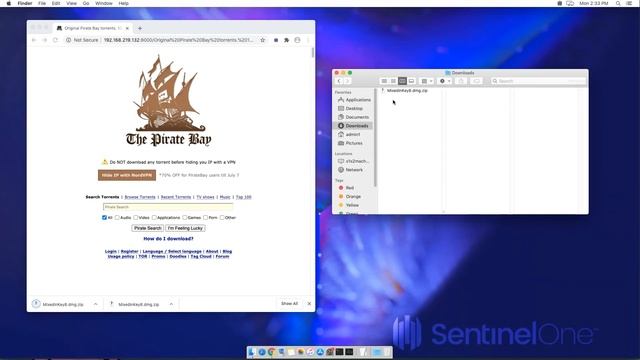Open Finder action gear dropdown
This screenshot has width=640, height=360.
444,81
